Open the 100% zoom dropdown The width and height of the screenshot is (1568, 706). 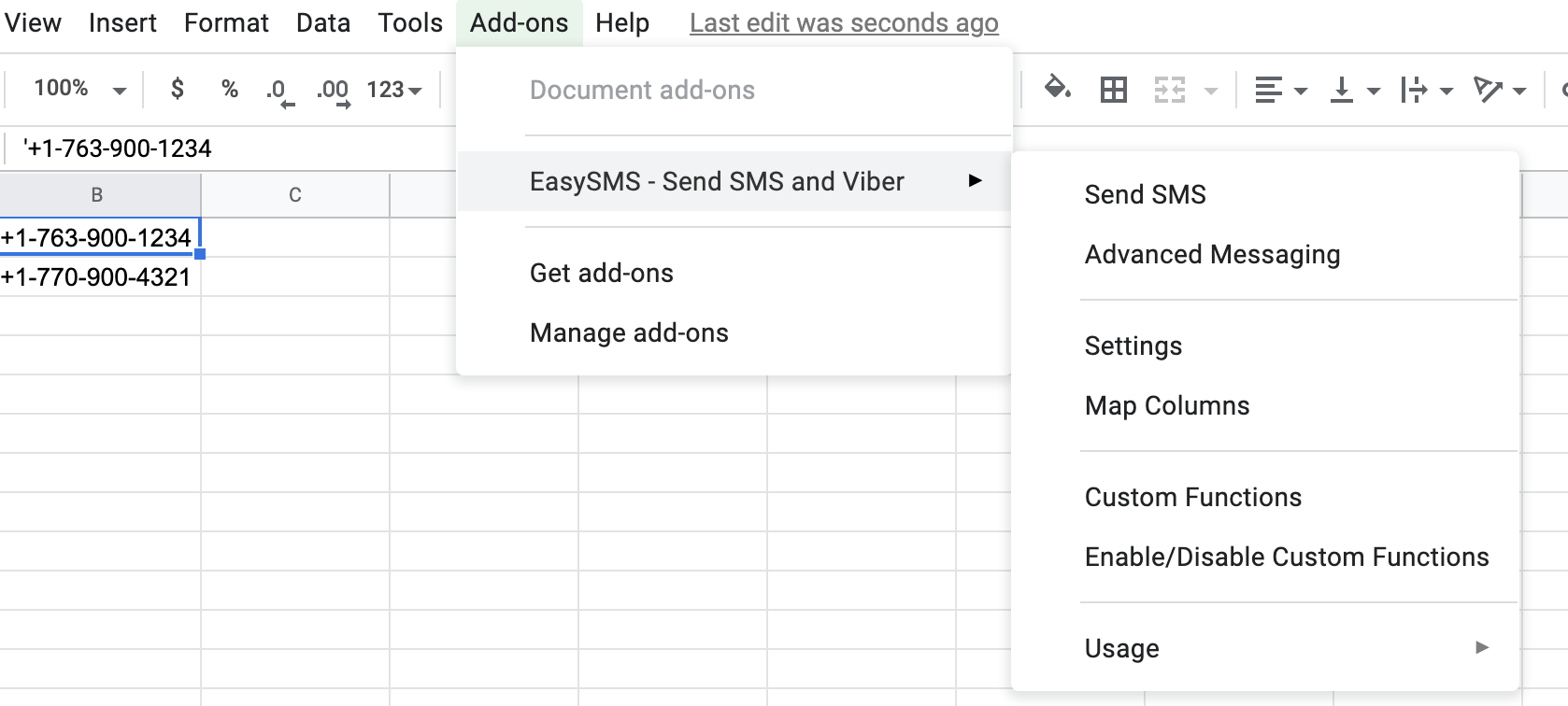[78, 90]
